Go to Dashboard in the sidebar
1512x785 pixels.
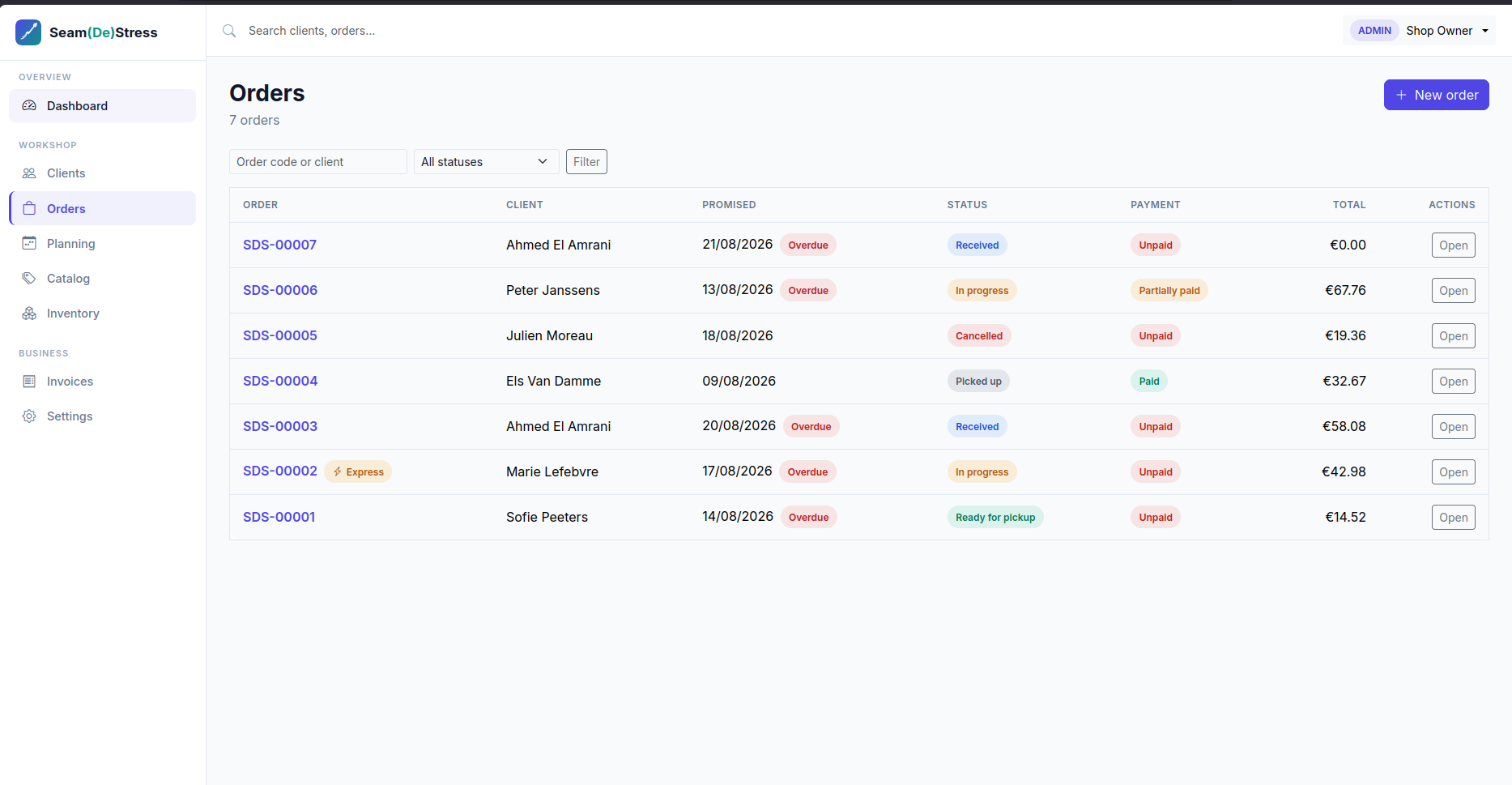coord(102,106)
